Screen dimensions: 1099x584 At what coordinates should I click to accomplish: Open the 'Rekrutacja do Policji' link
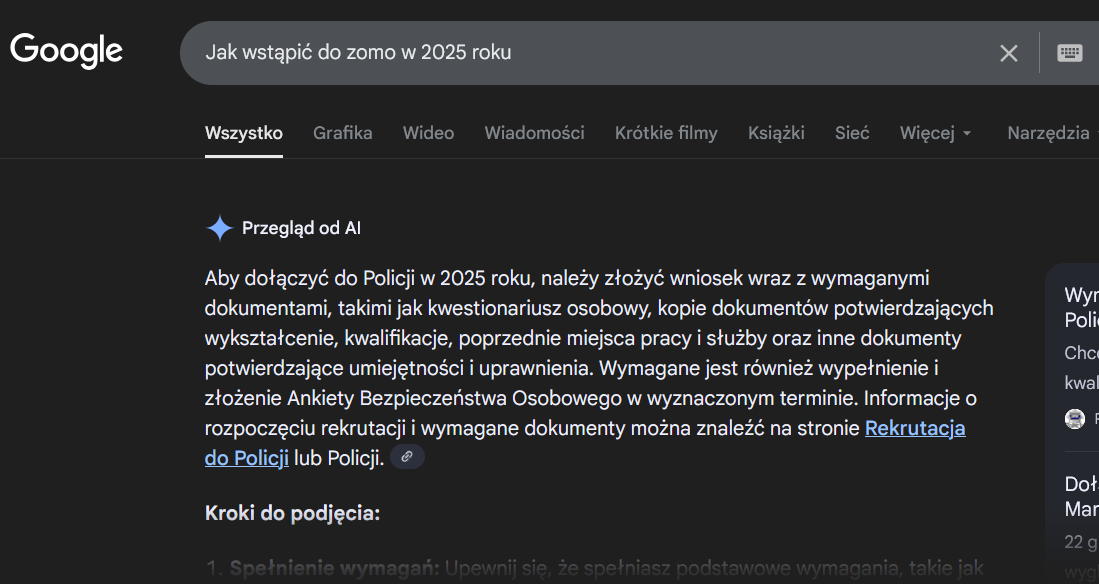point(914,428)
